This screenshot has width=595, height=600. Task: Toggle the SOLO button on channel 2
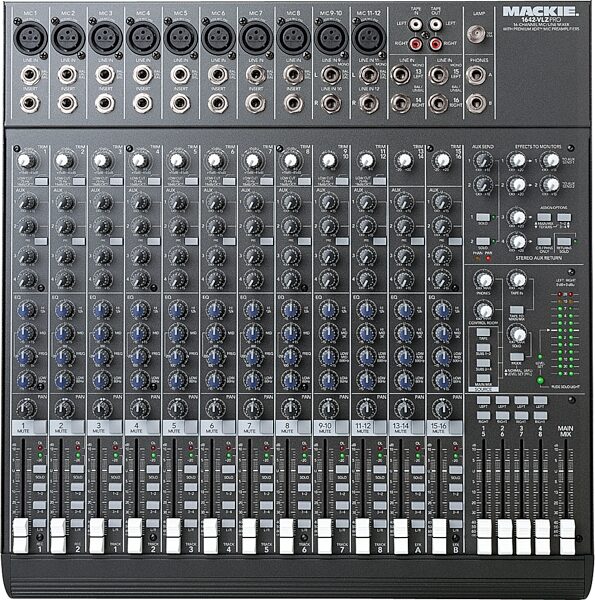pyautogui.click(x=77, y=469)
